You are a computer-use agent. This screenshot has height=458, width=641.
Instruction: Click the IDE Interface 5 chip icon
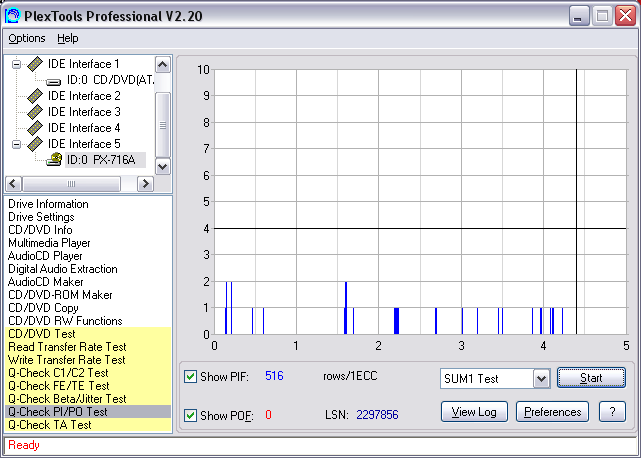(35, 144)
